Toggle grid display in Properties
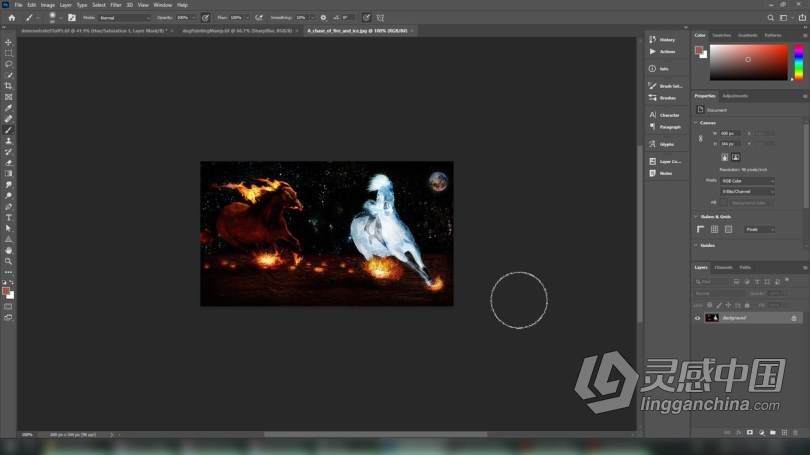 pos(714,229)
